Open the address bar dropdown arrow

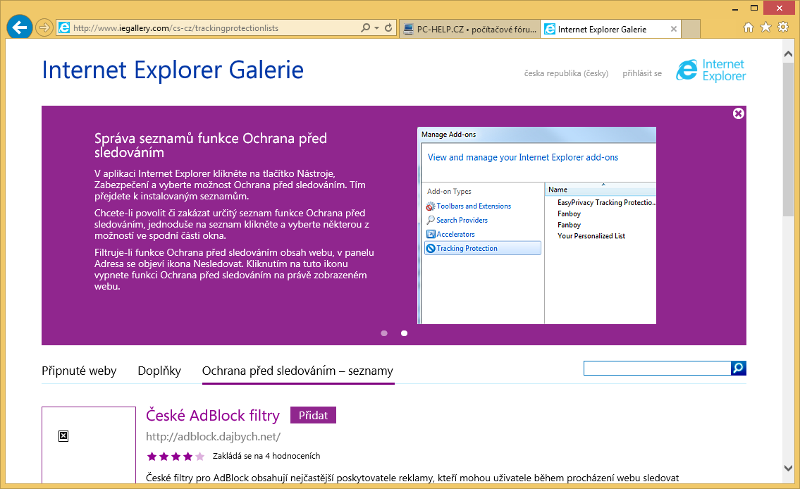tap(377, 28)
